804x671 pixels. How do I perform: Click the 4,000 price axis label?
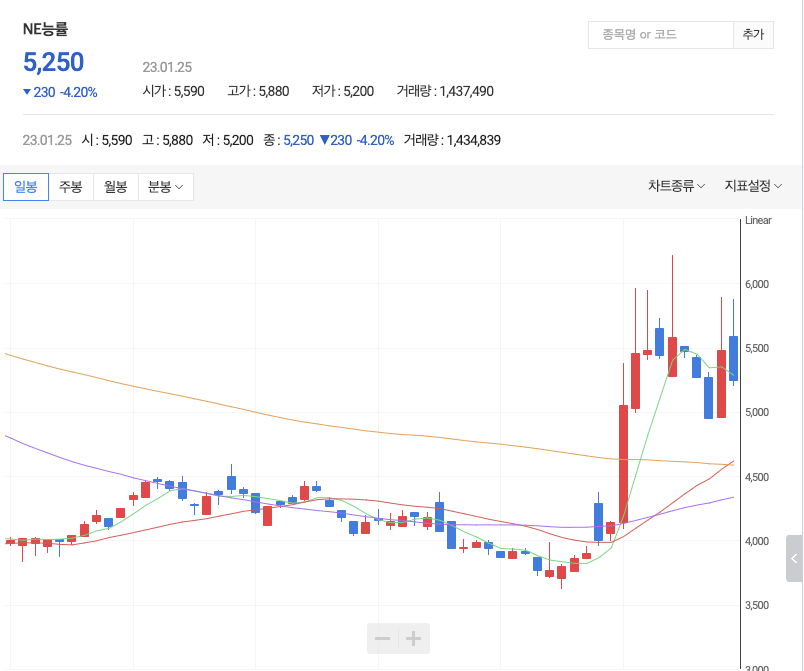click(757, 541)
